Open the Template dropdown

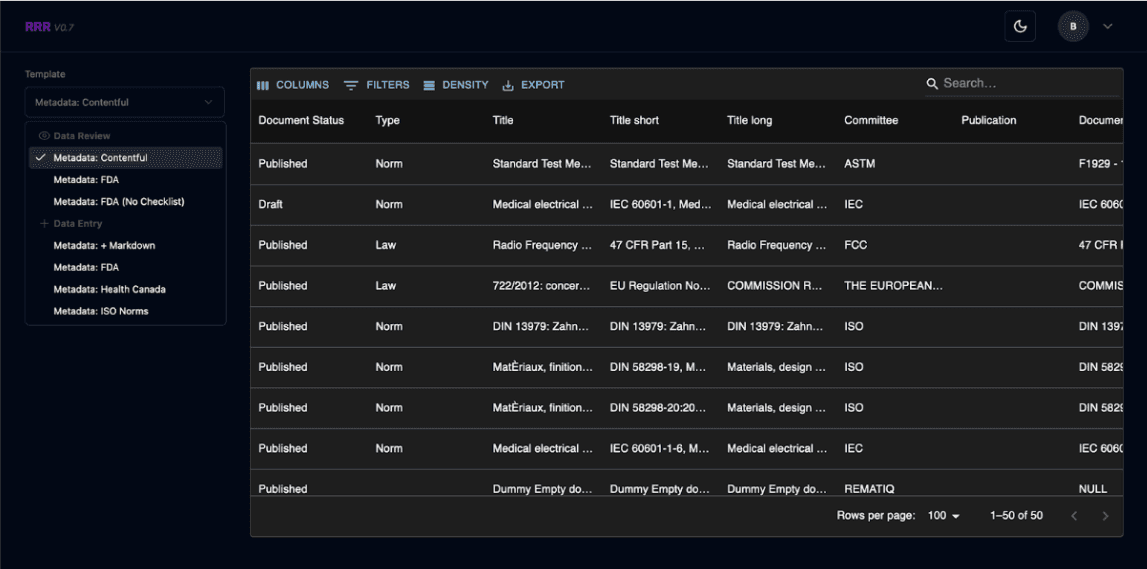(124, 102)
